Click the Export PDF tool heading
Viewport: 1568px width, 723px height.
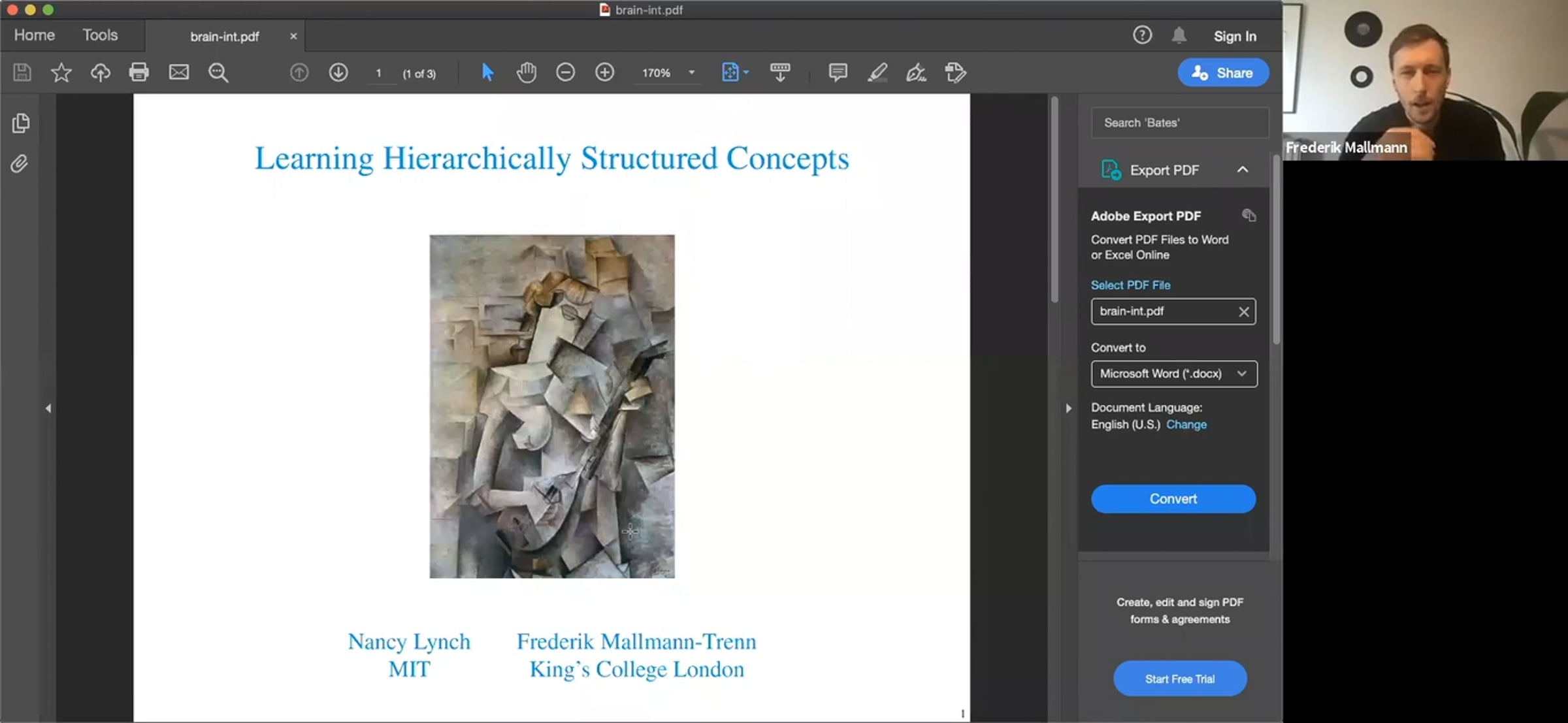(1164, 170)
